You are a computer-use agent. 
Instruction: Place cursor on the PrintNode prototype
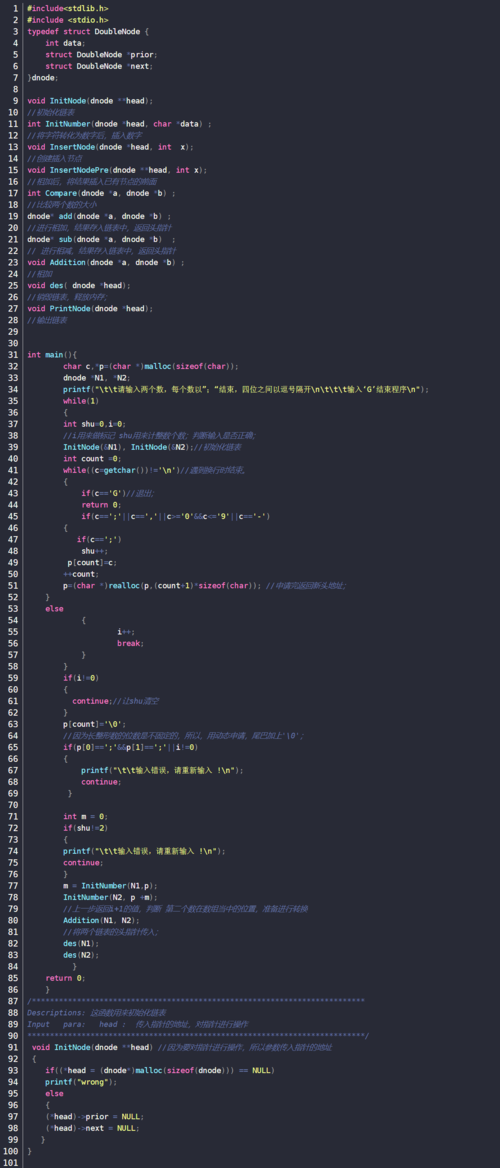pyautogui.click(x=90, y=308)
